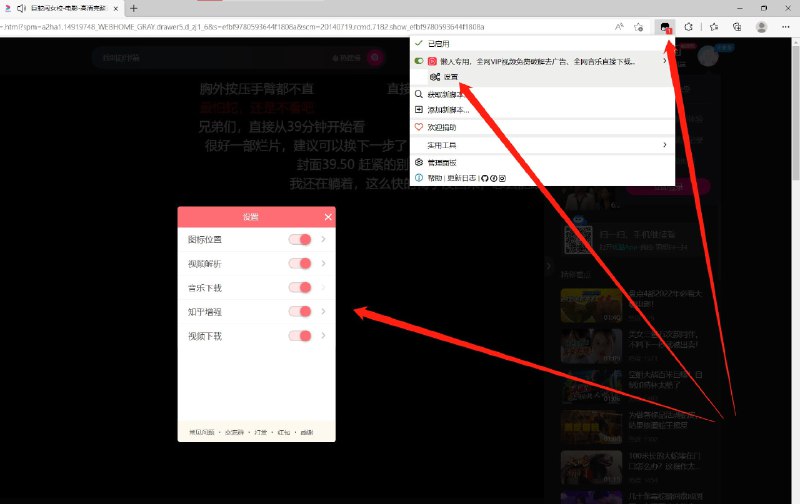Click the Collections icon in toolbar

[738, 26]
